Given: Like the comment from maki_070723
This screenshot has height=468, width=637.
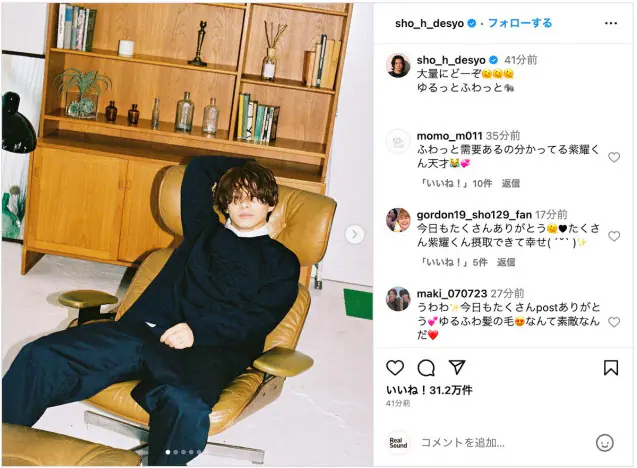Looking at the screenshot, I should [x=614, y=322].
